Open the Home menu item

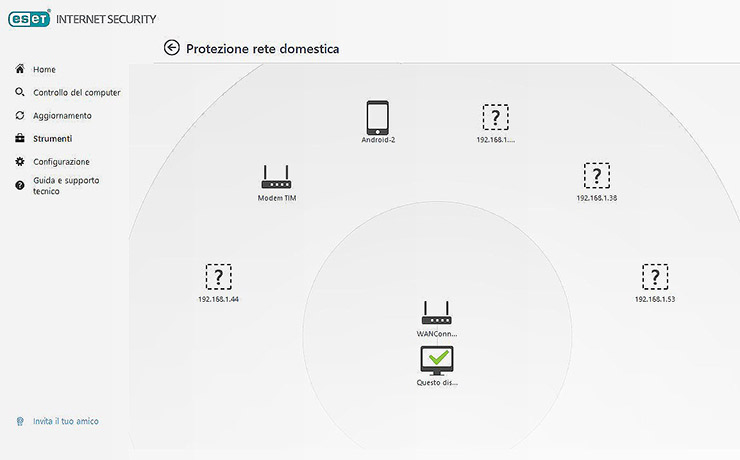pyautogui.click(x=44, y=69)
